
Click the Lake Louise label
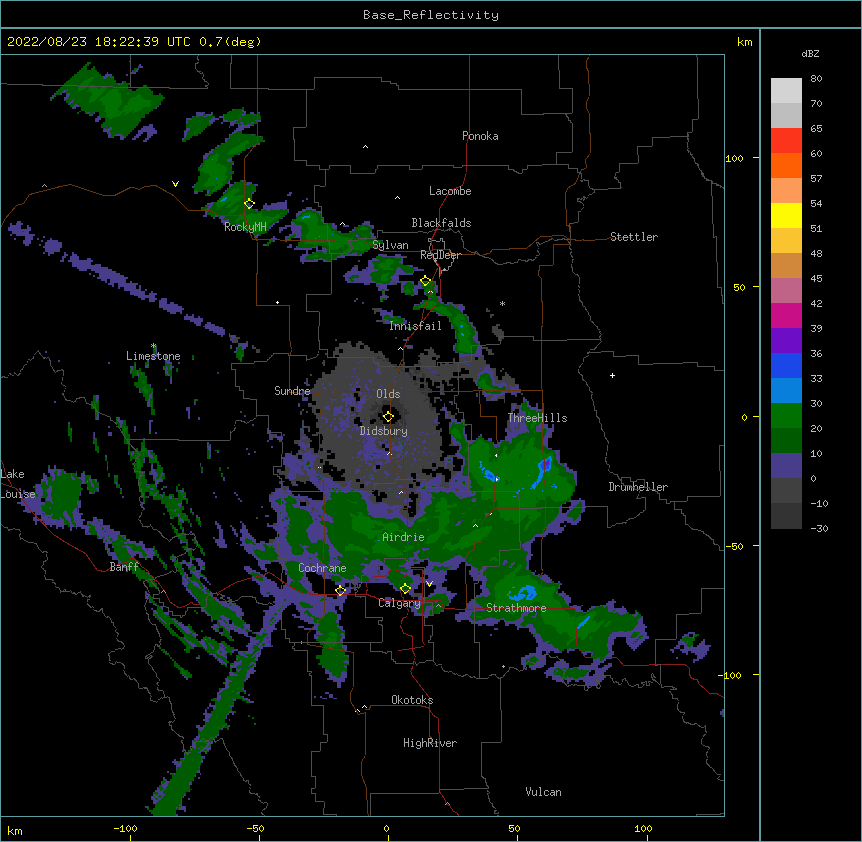tap(16, 484)
